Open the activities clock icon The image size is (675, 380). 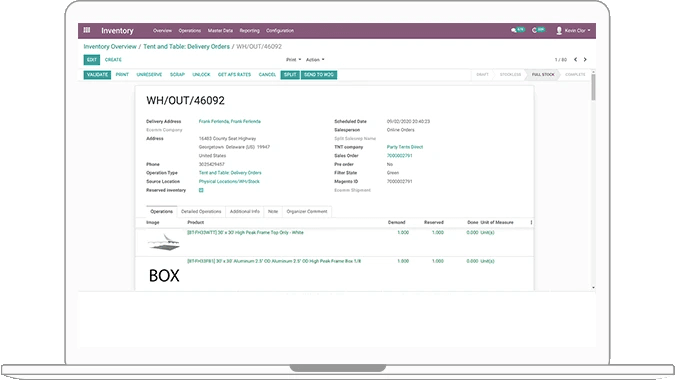534,31
